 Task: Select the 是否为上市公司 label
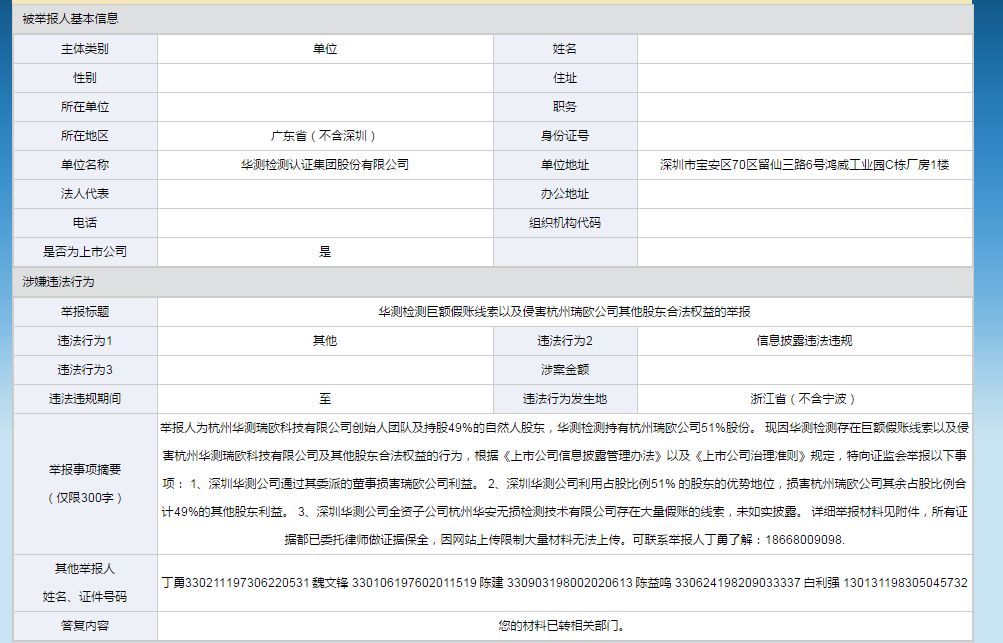coord(85,251)
